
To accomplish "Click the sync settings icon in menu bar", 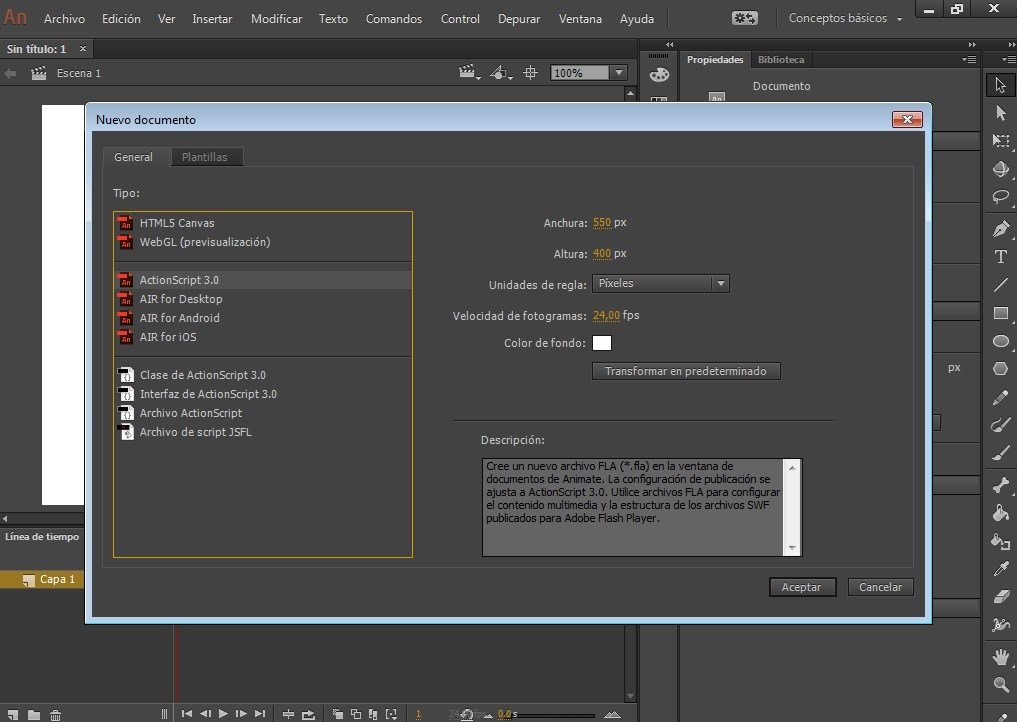I will point(744,18).
